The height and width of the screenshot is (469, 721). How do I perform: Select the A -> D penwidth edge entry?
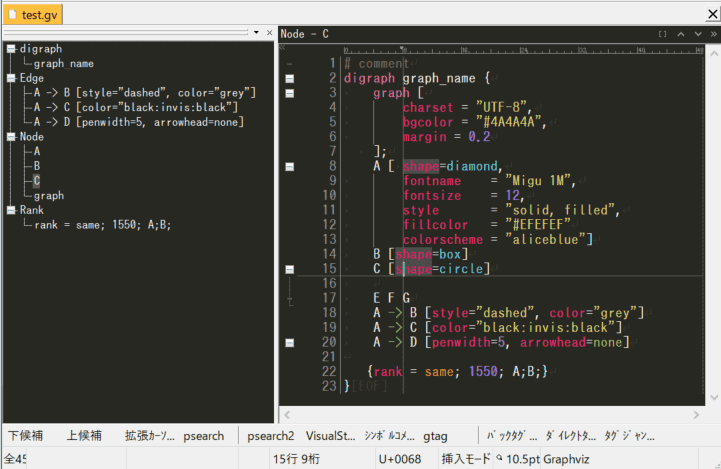(x=138, y=122)
